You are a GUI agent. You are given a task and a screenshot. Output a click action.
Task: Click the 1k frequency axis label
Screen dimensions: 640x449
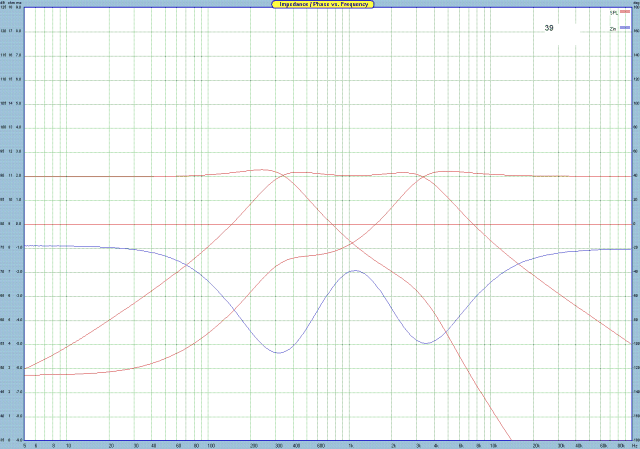[351, 446]
